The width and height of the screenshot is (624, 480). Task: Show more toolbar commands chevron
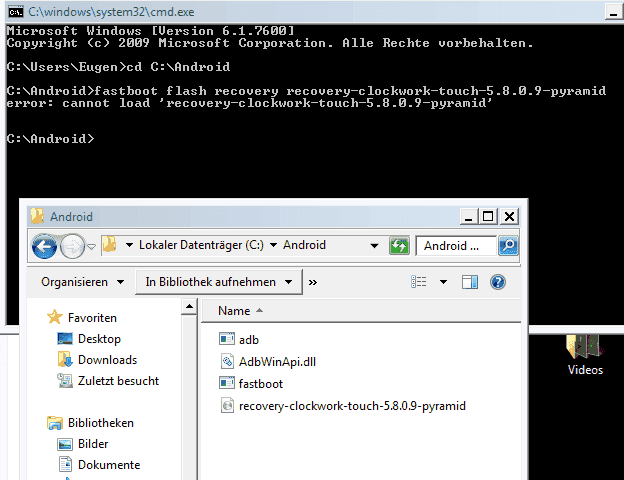point(313,283)
